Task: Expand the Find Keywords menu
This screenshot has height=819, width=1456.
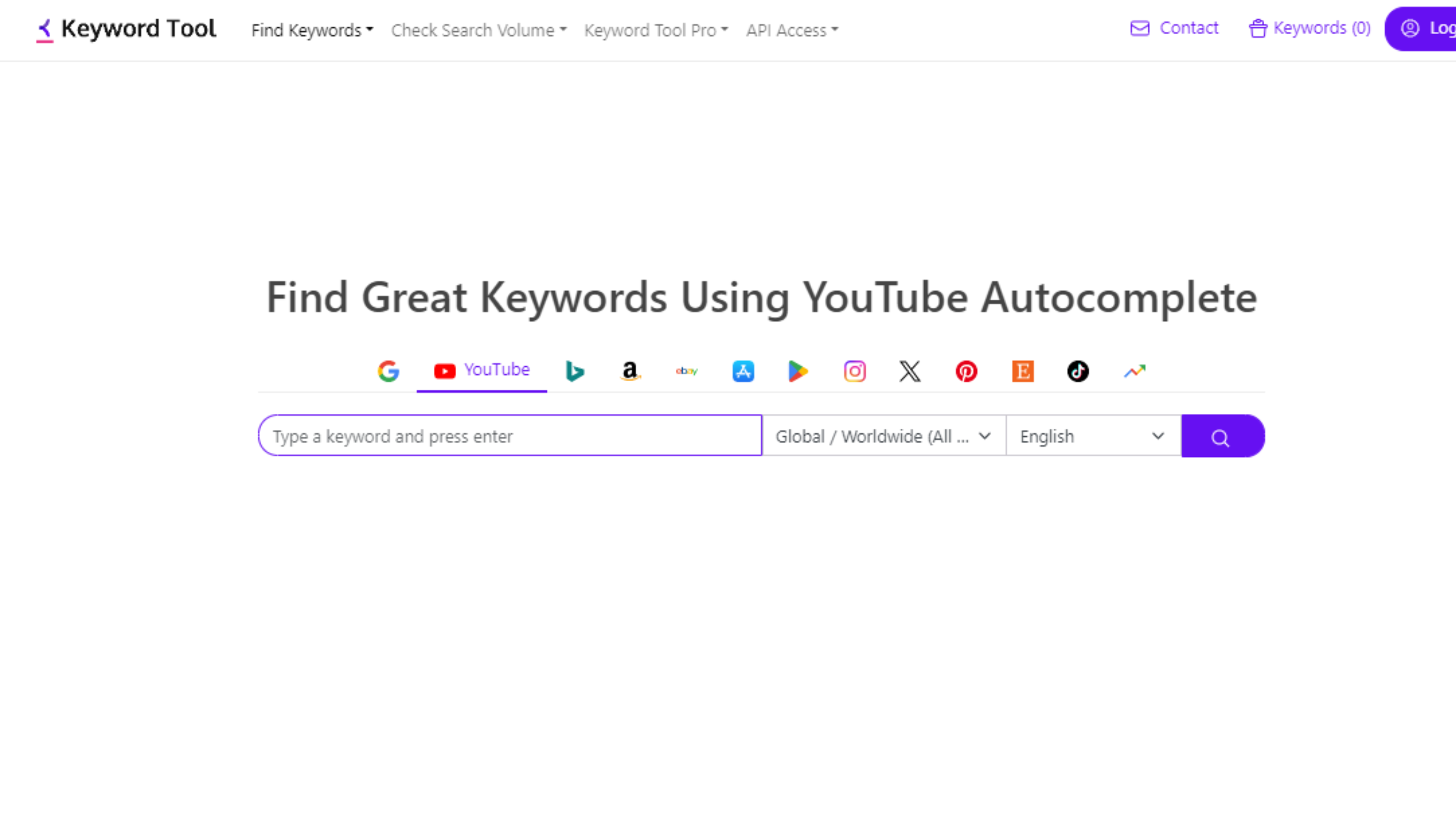Action: [312, 30]
